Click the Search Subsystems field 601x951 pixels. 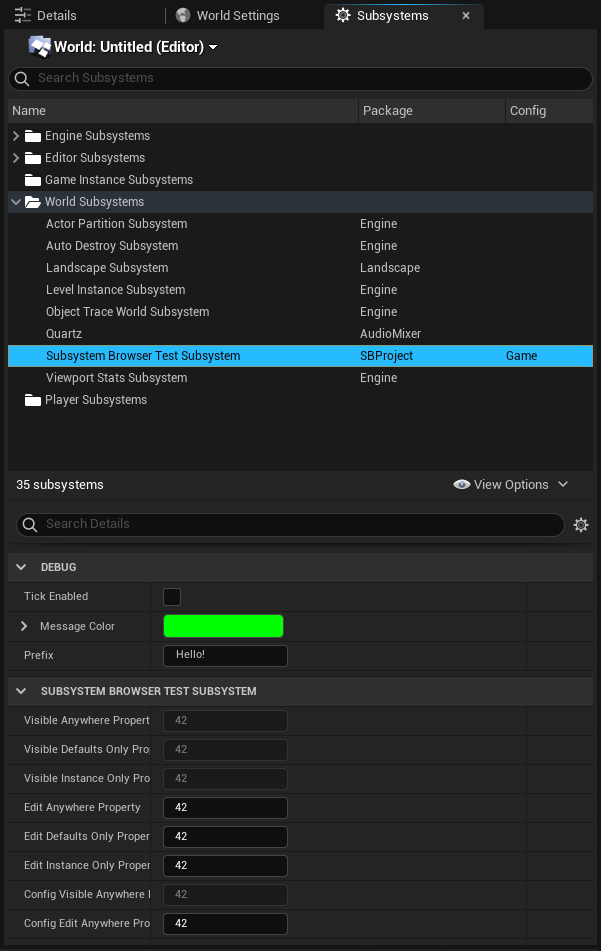click(x=300, y=78)
